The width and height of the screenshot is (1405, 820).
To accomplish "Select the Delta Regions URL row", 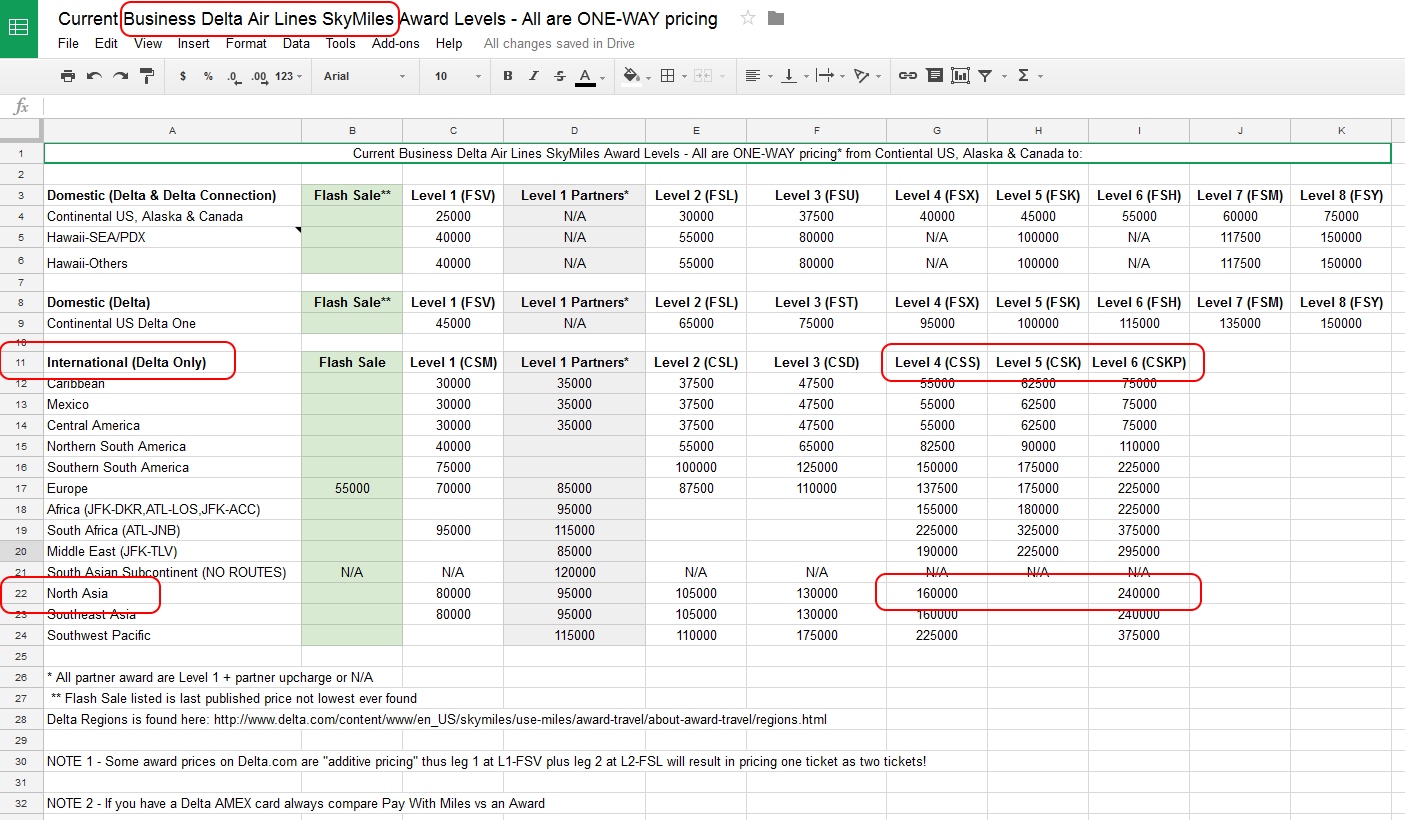I will tap(436, 719).
